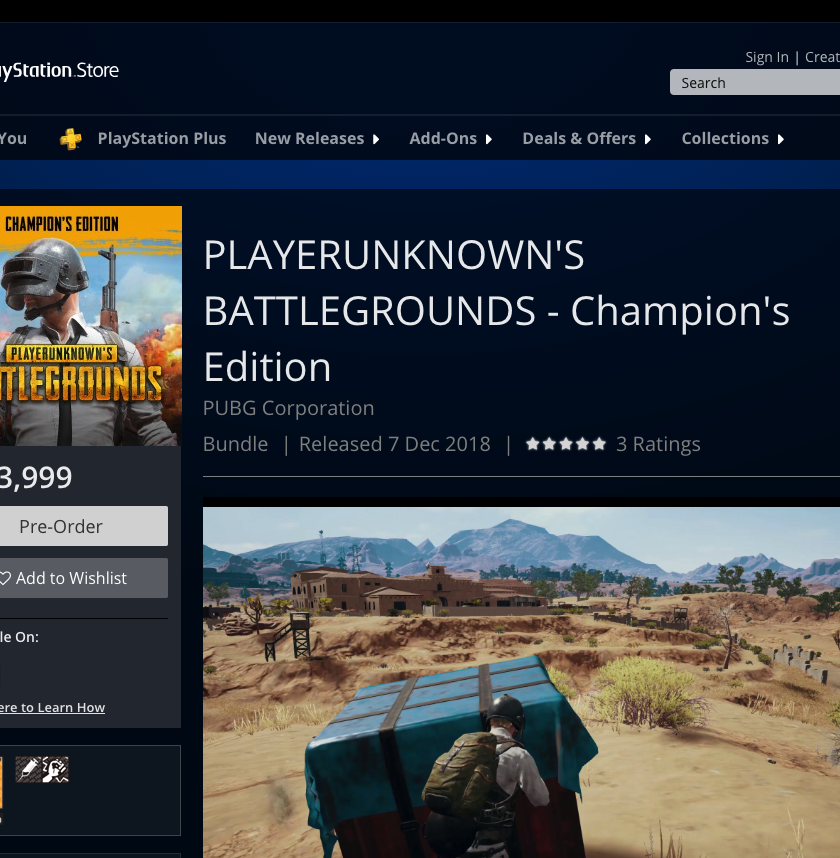Expand the New Releases dropdown arrow
Screen dimensions: 840x858
376,139
